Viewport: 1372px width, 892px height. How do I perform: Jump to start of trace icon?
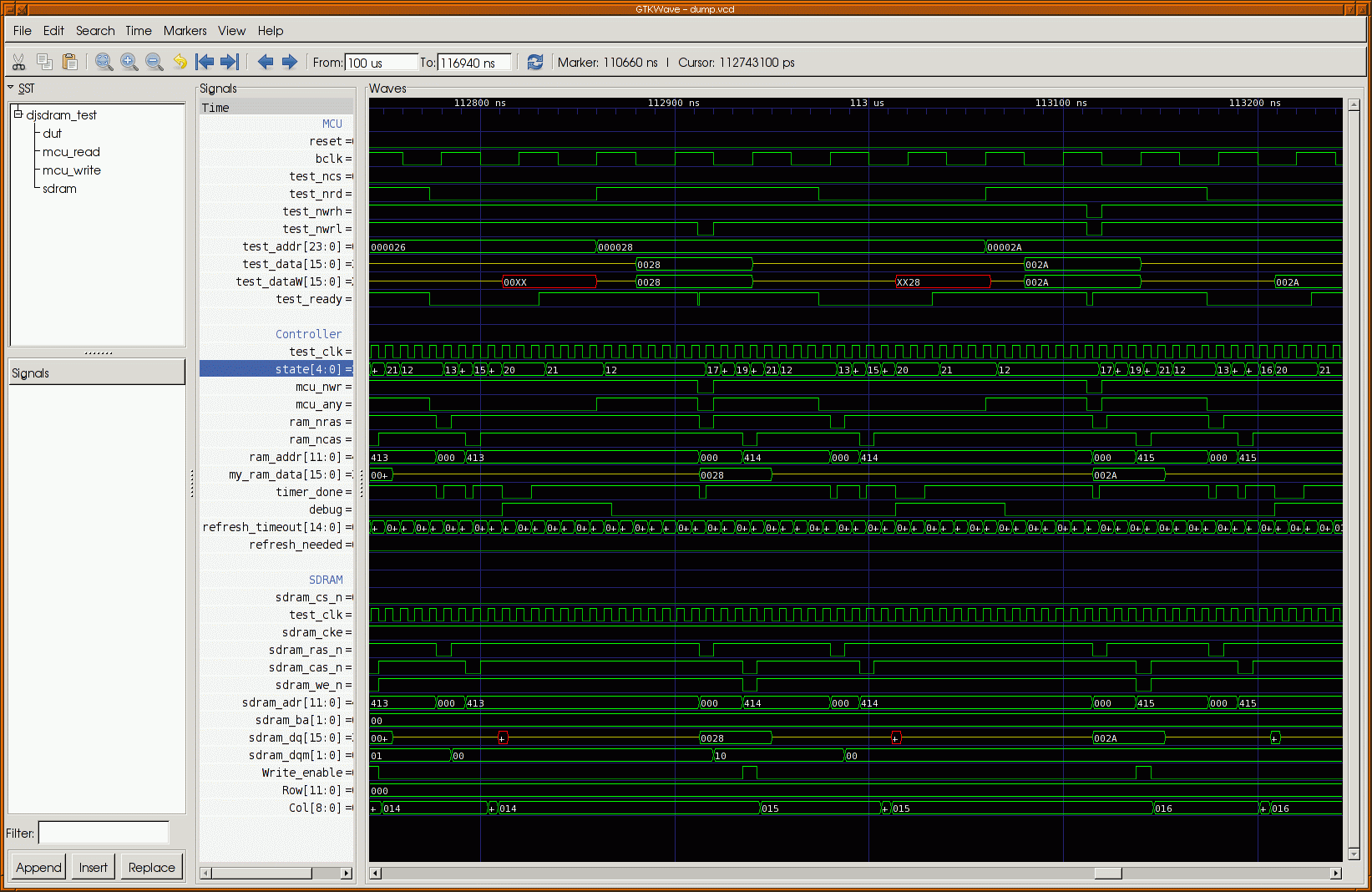(205, 62)
